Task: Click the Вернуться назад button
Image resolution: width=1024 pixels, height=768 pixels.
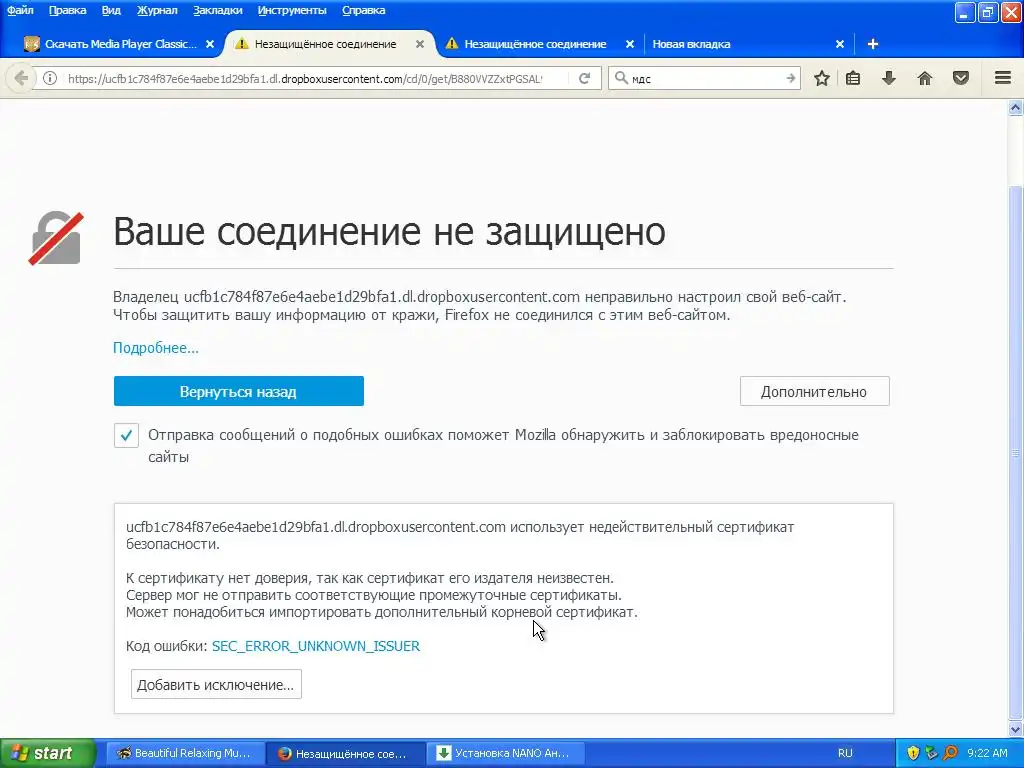Action: (x=238, y=391)
